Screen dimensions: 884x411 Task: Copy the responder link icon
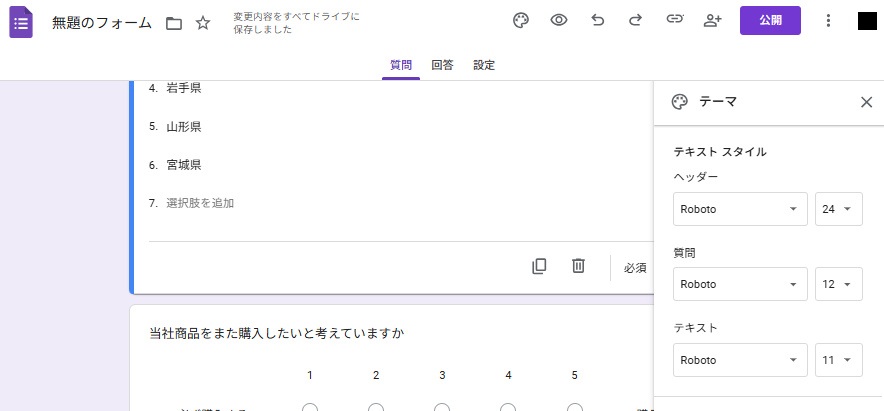674,21
